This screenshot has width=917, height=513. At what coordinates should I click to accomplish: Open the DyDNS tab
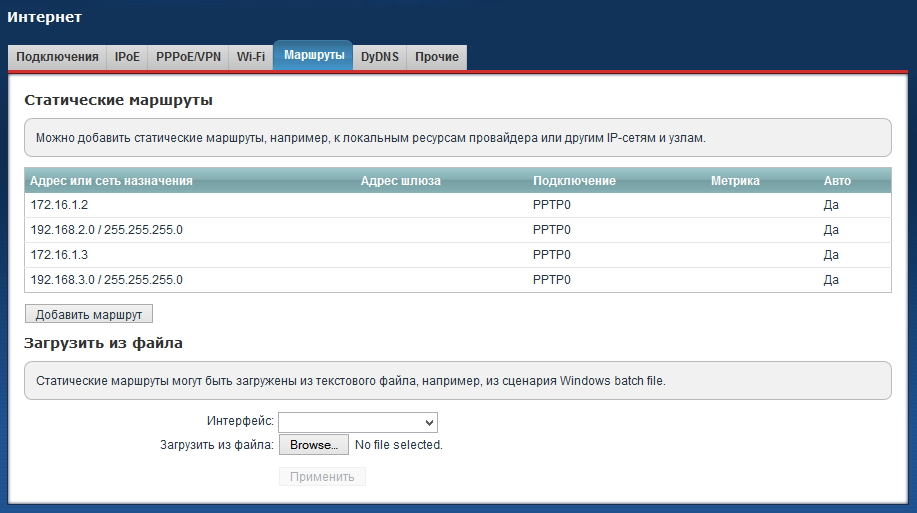380,57
